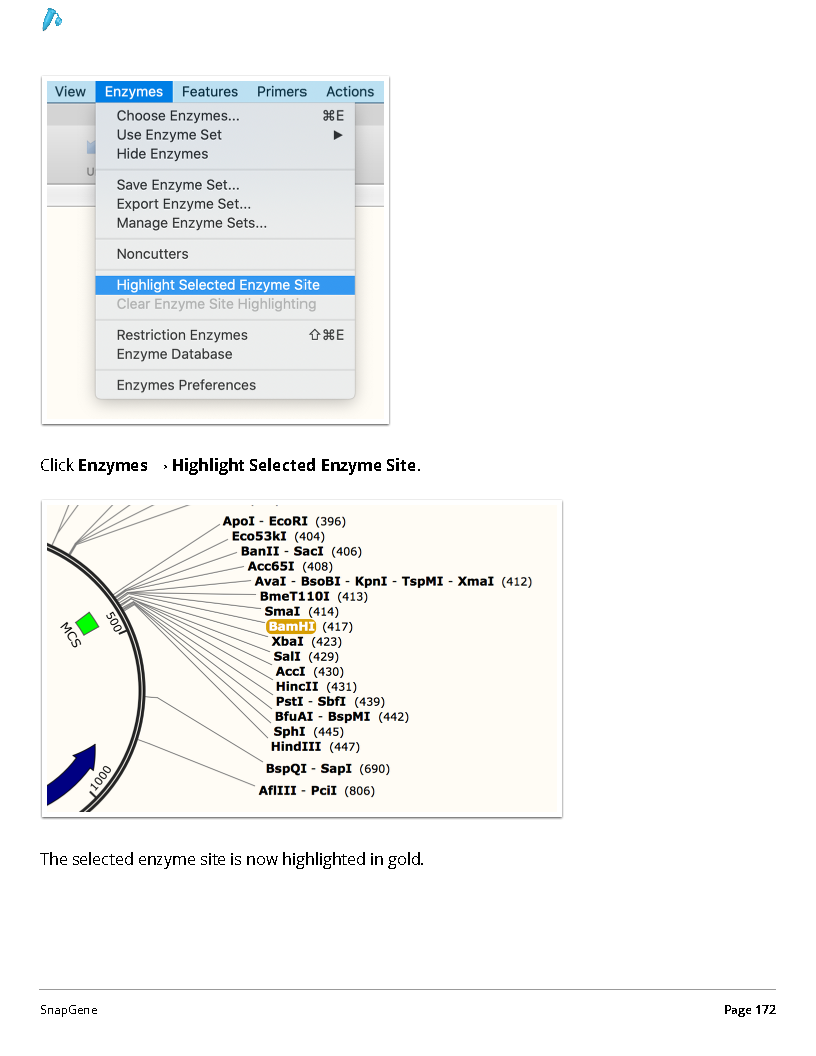The image size is (816, 1056).
Task: Select the BanII enzyme label
Action: [260, 551]
